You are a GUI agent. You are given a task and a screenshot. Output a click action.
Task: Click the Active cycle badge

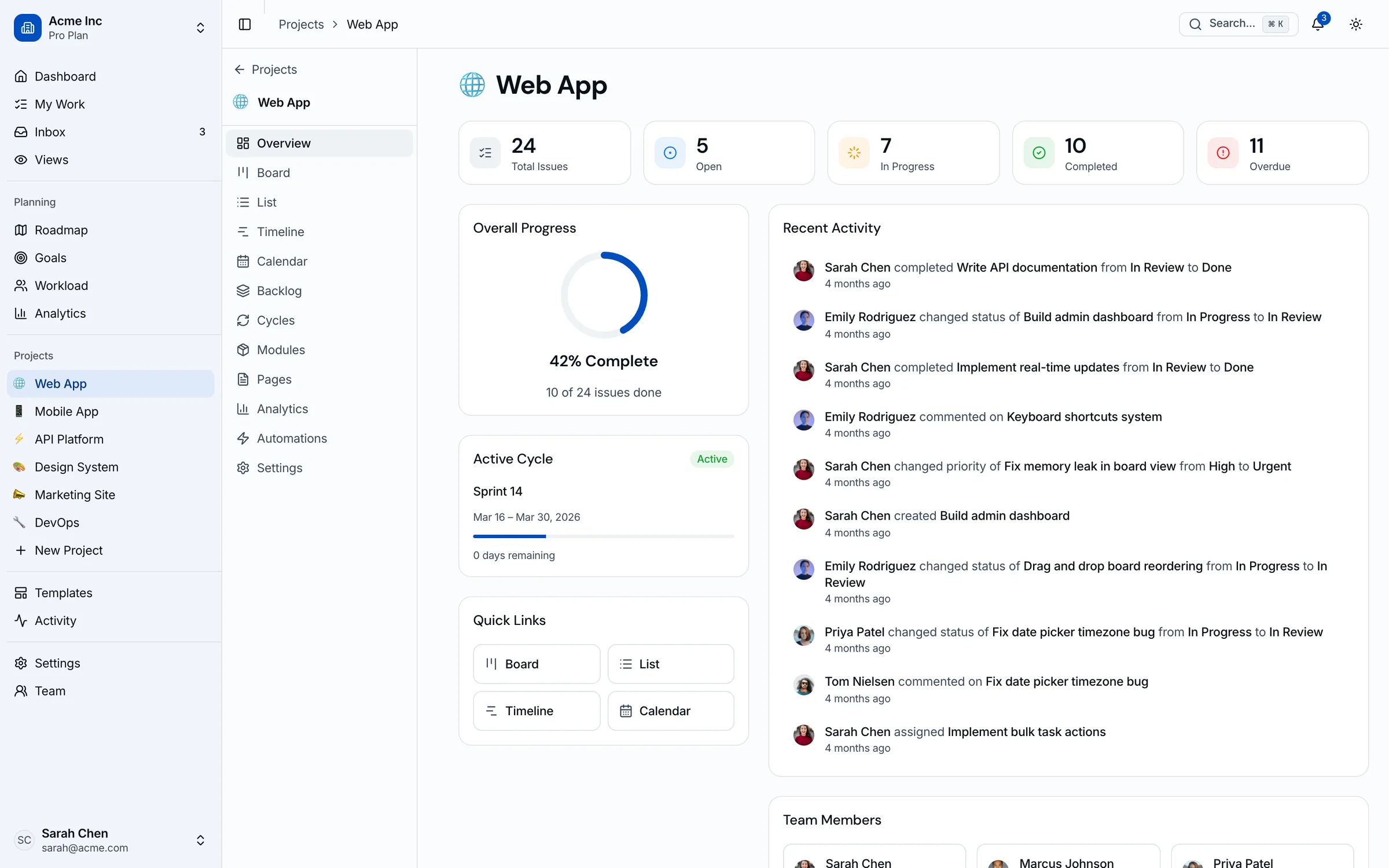pyautogui.click(x=712, y=459)
